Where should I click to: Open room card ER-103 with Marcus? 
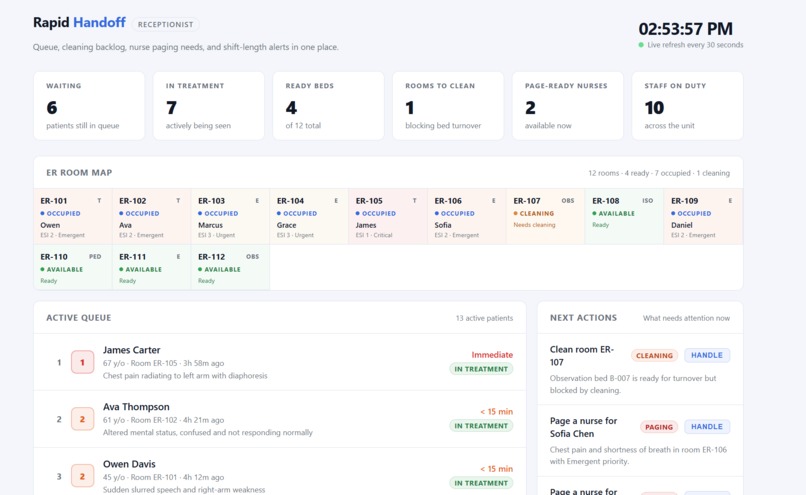click(230, 216)
